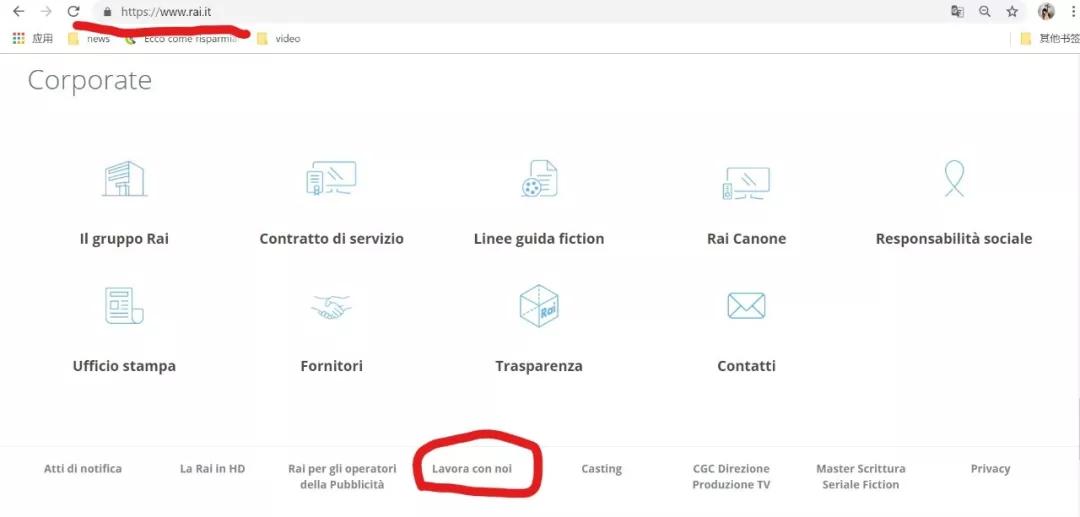Open the translate page icon
Image resolution: width=1080 pixels, height=517 pixels.
tap(957, 12)
